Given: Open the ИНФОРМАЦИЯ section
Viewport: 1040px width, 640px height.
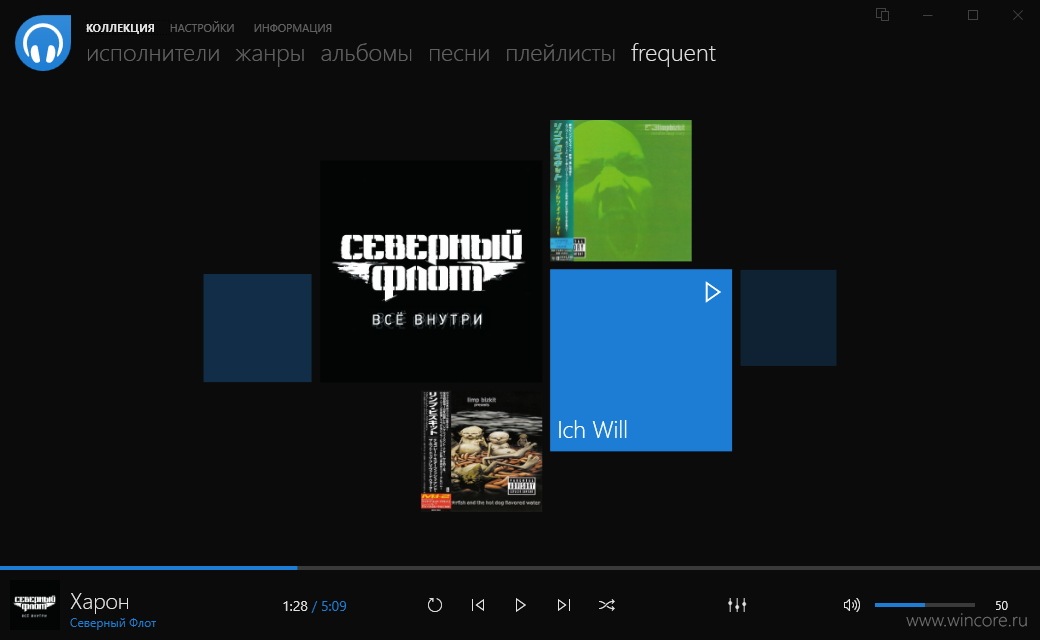Looking at the screenshot, I should point(292,28).
